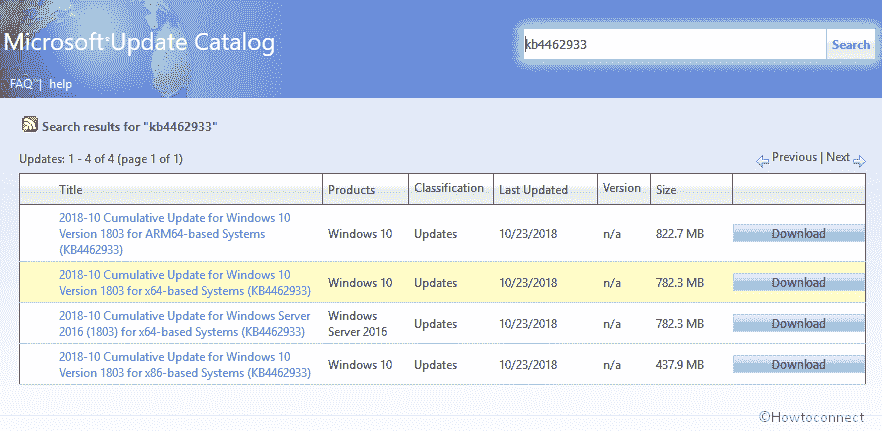This screenshot has width=882, height=431.
Task: Click the Next page arrow icon
Action: coord(859,162)
